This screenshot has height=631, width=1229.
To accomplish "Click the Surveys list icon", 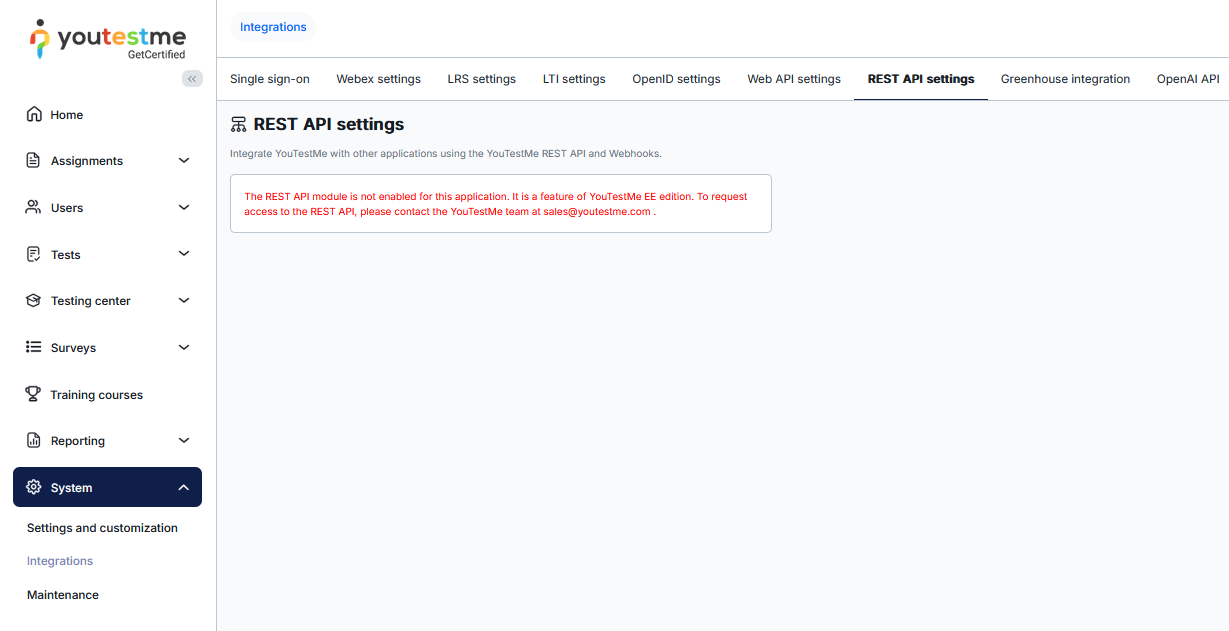I will [x=34, y=347].
